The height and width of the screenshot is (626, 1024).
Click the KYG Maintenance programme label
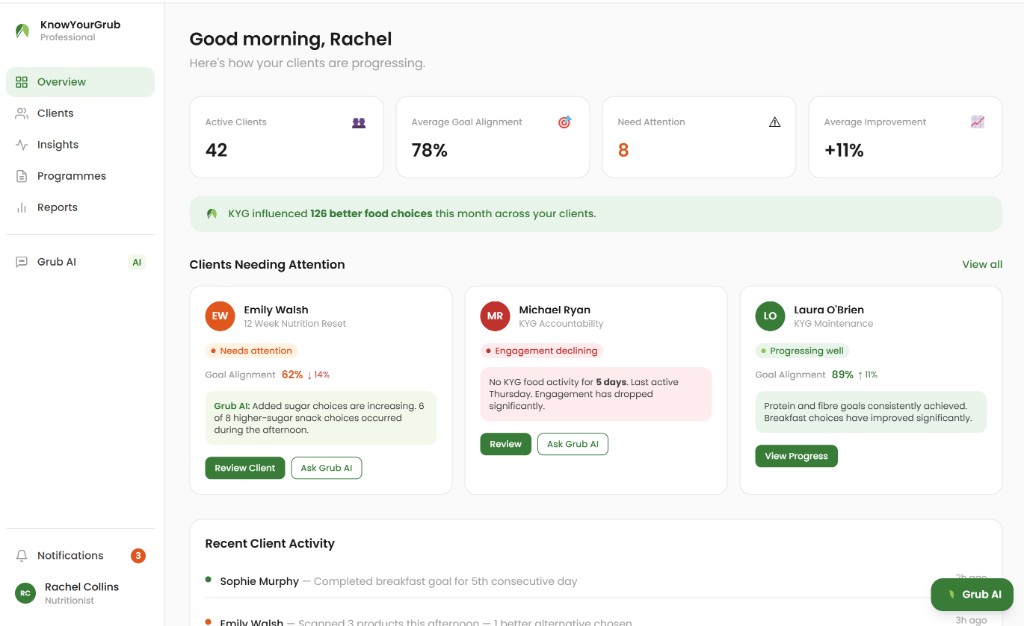click(833, 324)
